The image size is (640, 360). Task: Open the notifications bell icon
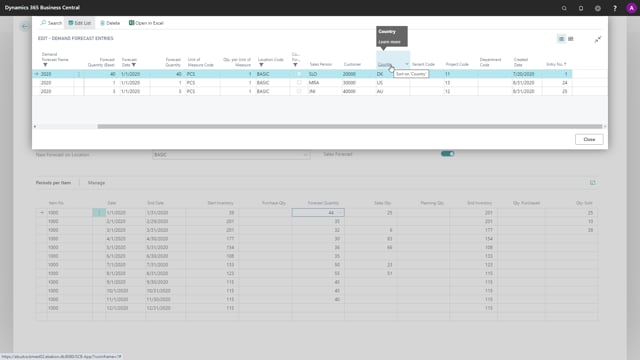tap(581, 8)
